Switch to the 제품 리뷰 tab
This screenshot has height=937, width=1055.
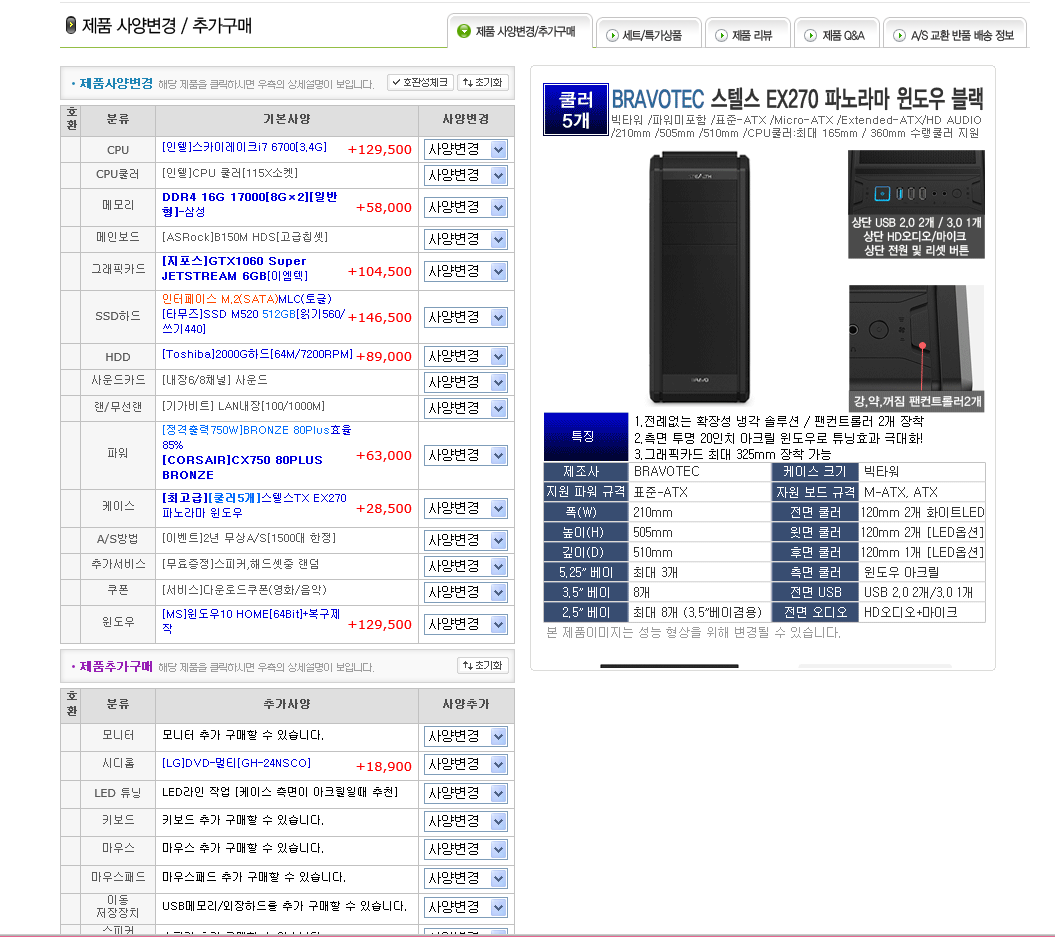748,35
